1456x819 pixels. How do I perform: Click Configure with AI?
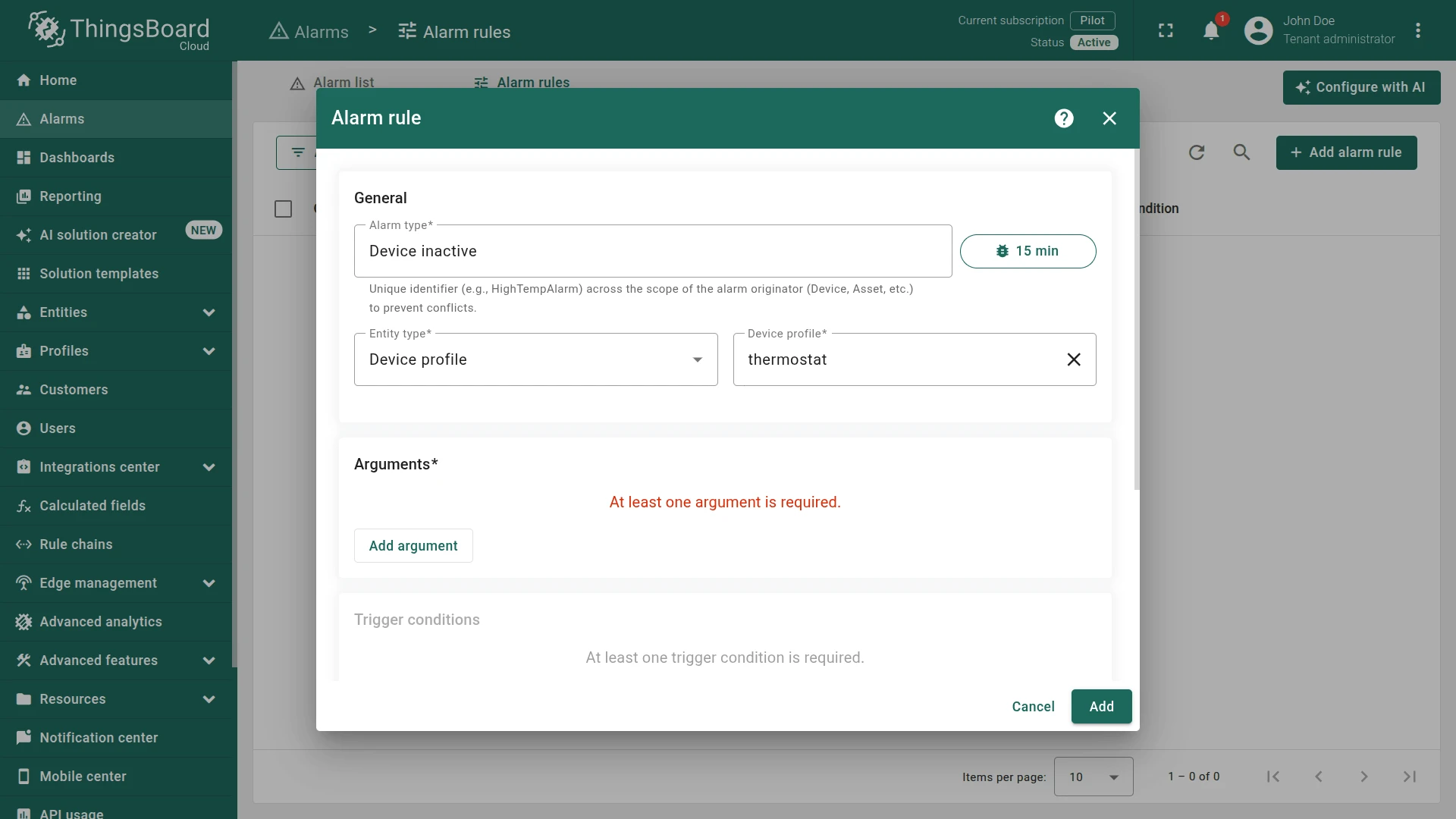[x=1361, y=87]
